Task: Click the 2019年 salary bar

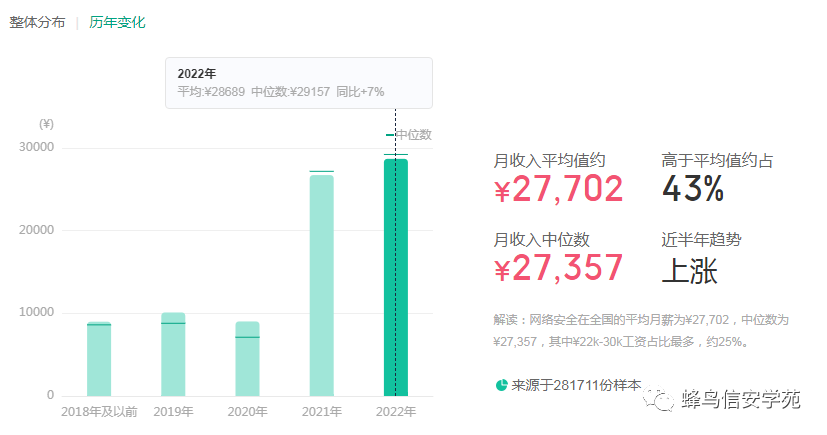Action: tap(173, 354)
